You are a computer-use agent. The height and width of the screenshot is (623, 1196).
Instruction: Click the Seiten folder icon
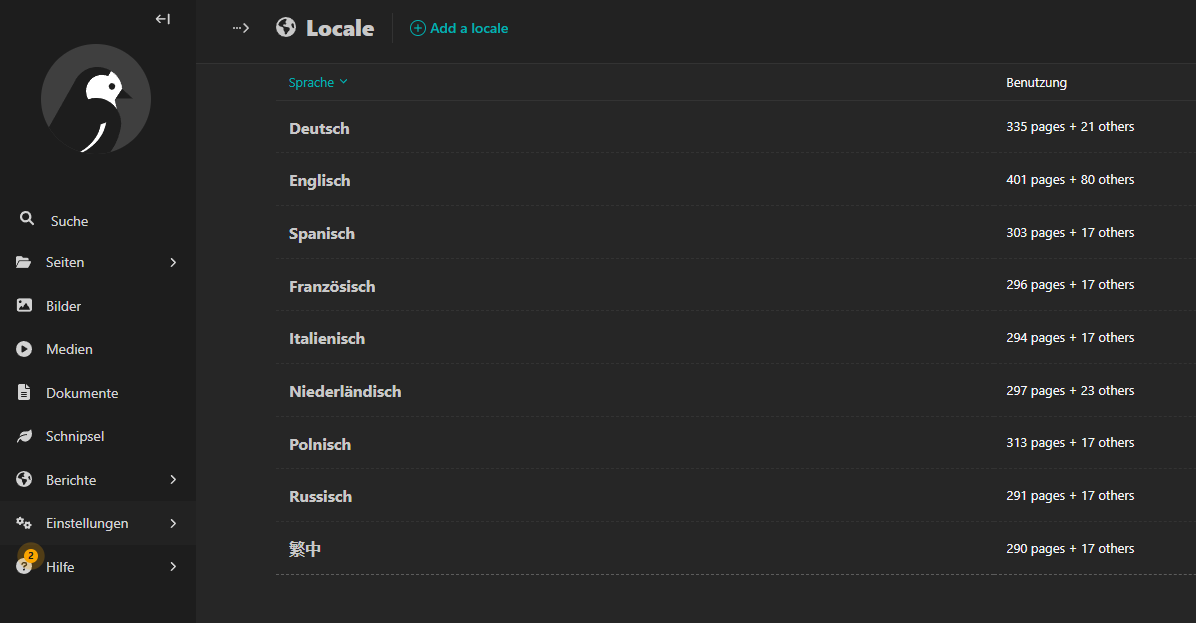(x=24, y=261)
